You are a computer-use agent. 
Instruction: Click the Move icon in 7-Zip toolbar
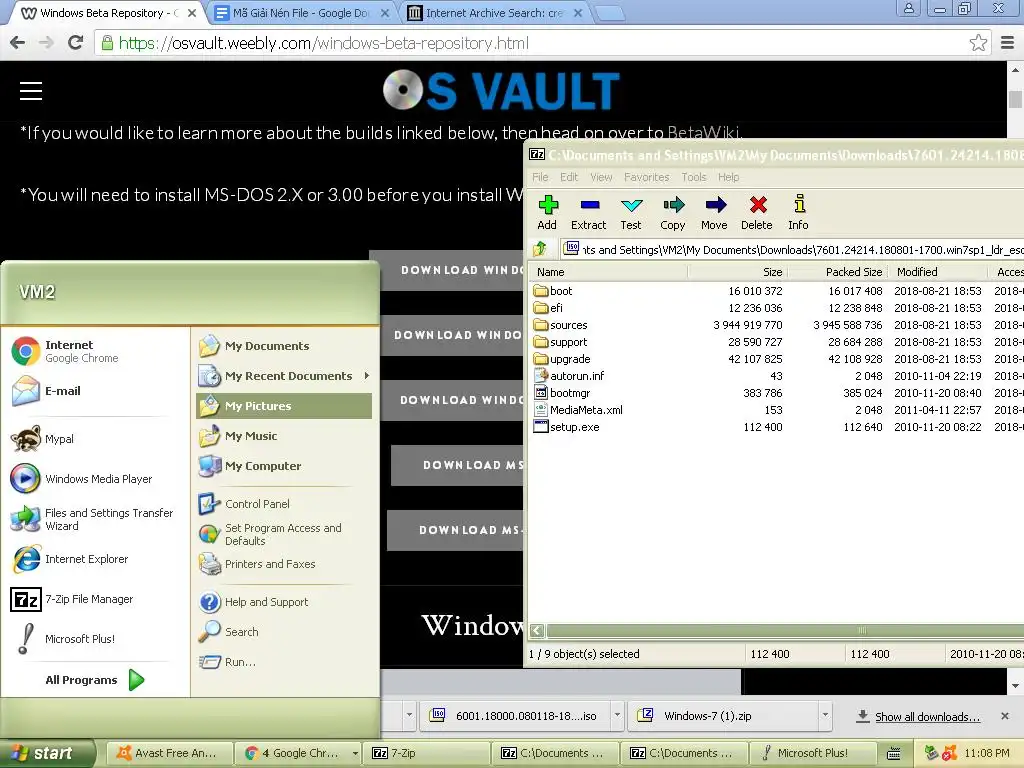[x=714, y=213]
